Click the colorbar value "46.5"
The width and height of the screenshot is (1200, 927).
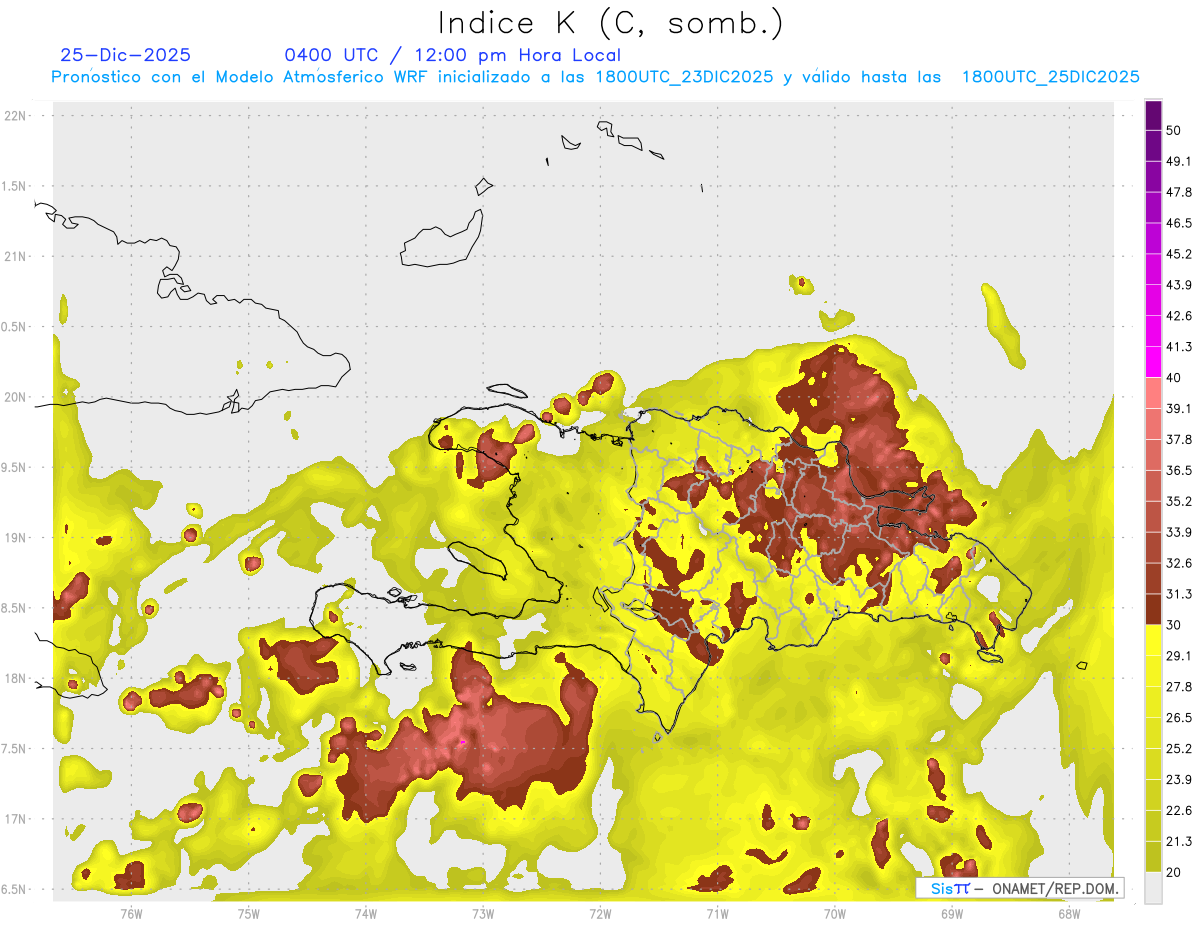pos(1179,223)
